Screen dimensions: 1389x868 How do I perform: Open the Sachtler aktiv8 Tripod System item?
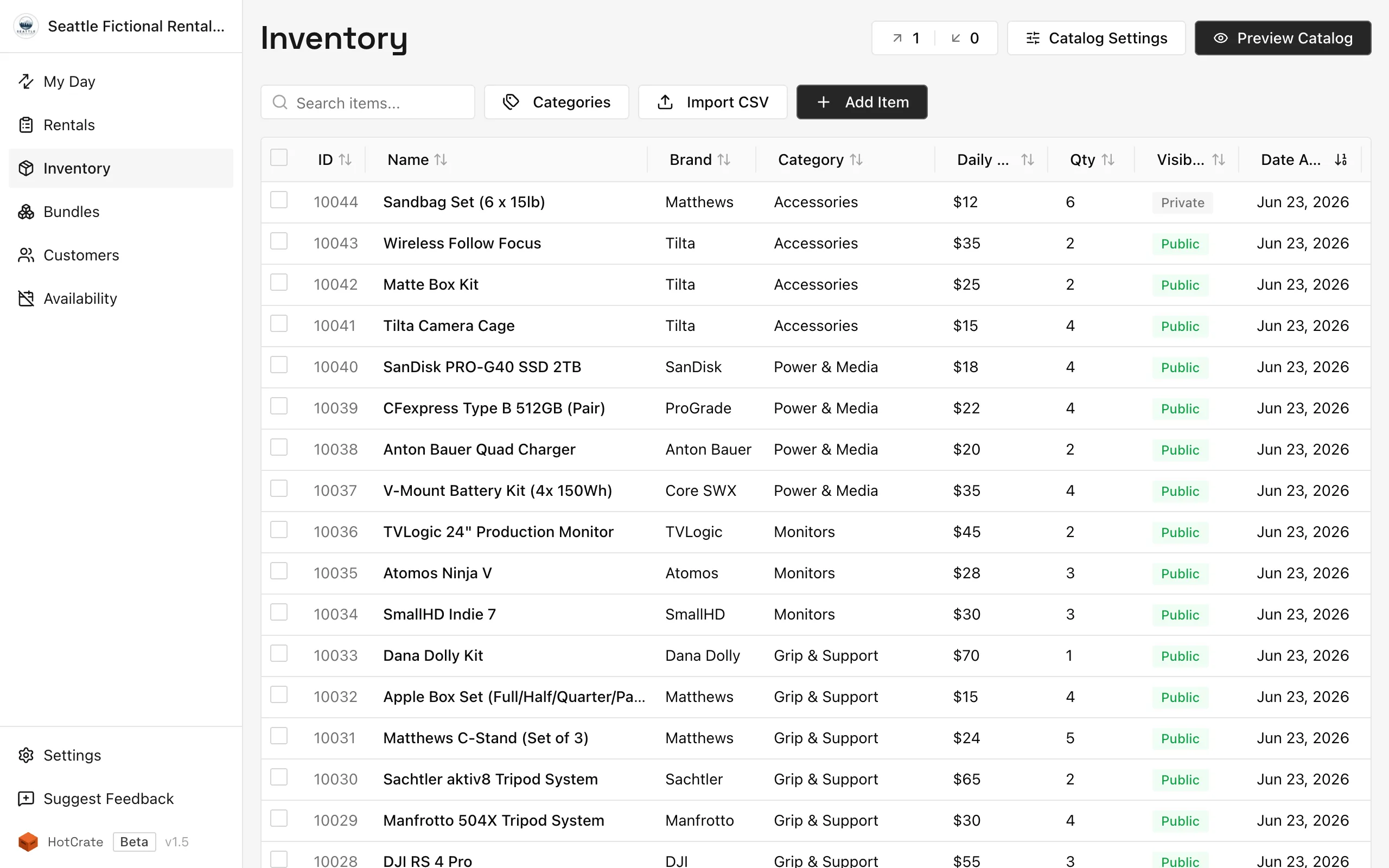click(490, 779)
